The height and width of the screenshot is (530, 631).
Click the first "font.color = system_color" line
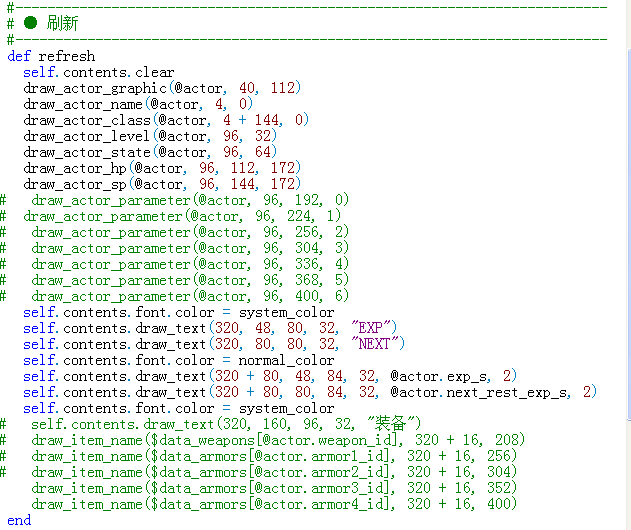[x=179, y=313]
